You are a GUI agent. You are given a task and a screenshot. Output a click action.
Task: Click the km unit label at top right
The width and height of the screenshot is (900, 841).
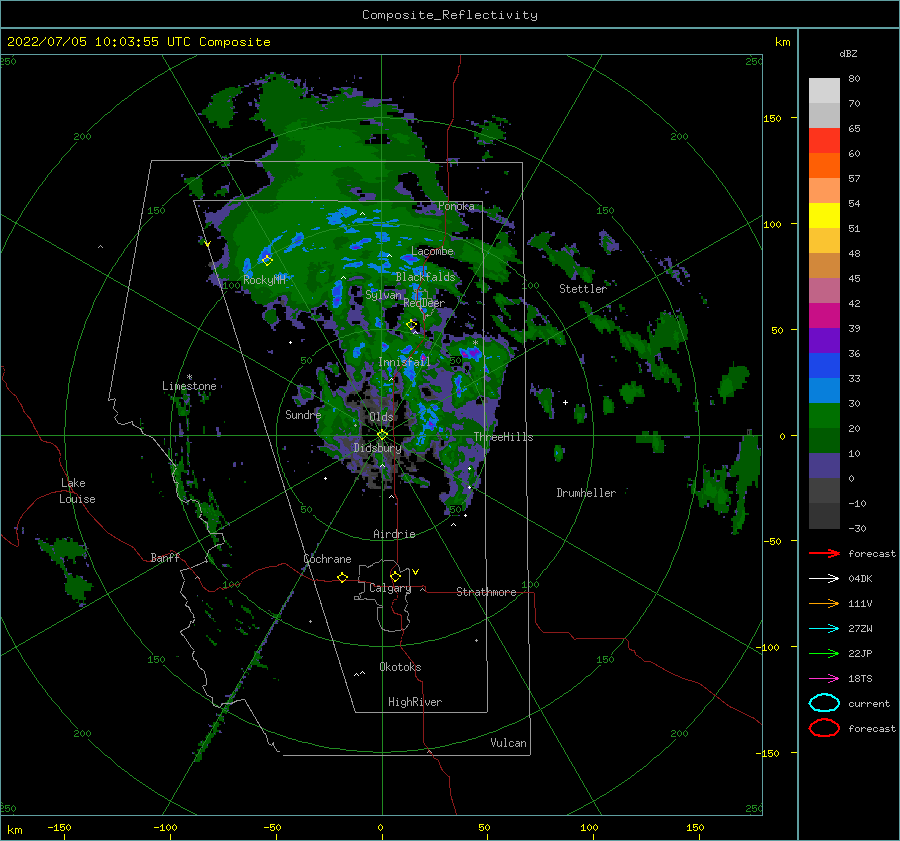click(782, 42)
